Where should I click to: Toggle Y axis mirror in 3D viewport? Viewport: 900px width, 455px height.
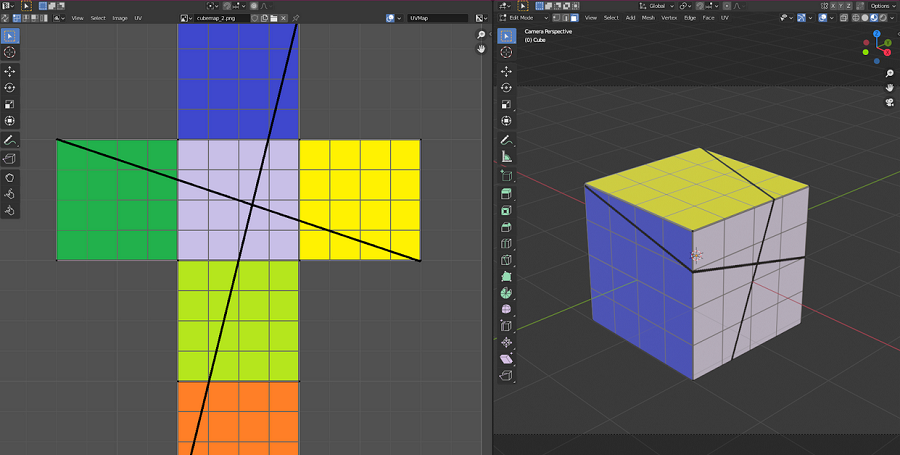click(x=841, y=6)
